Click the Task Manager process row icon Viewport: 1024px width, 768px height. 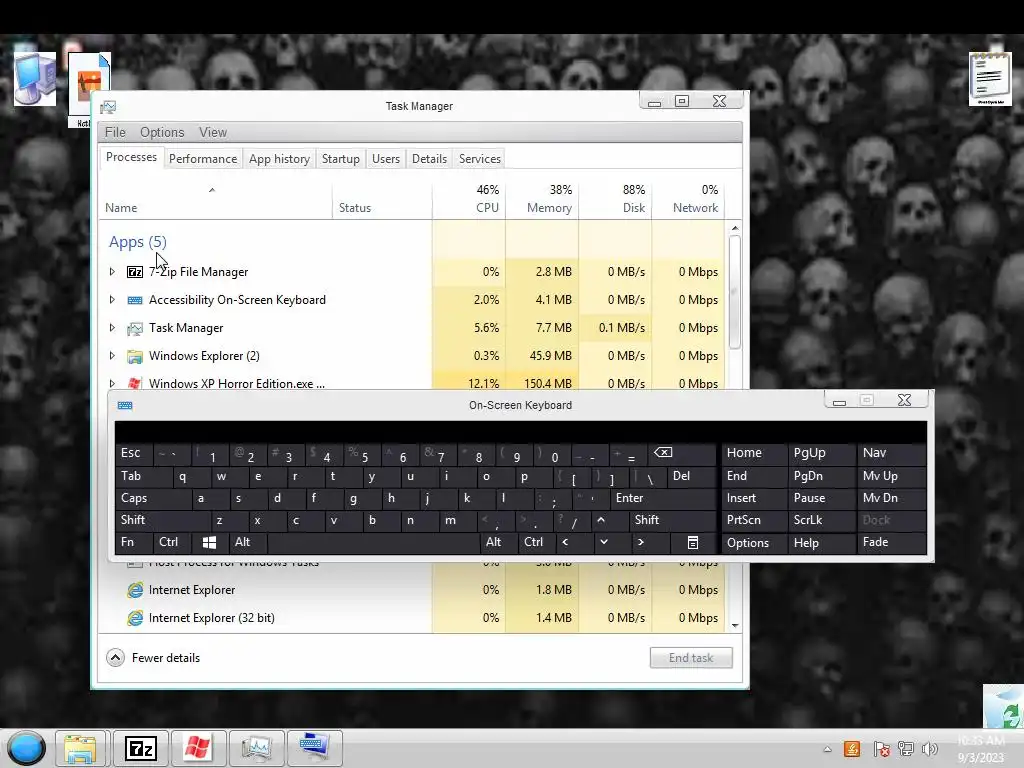tap(135, 328)
